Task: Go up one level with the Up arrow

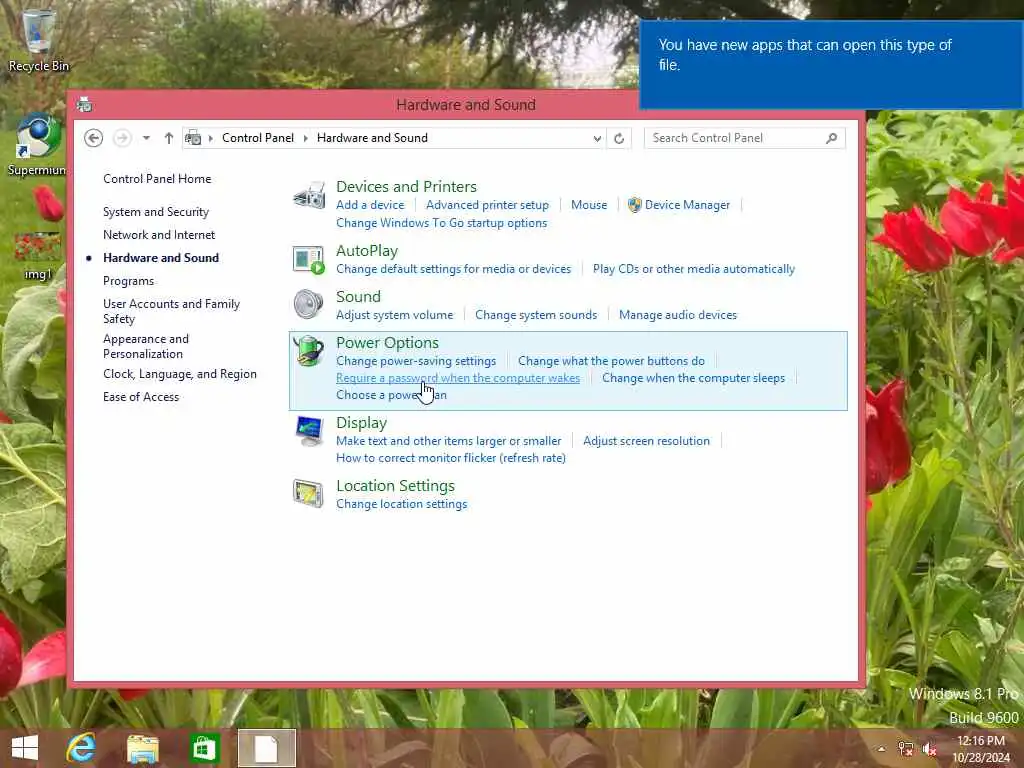Action: coord(168,138)
